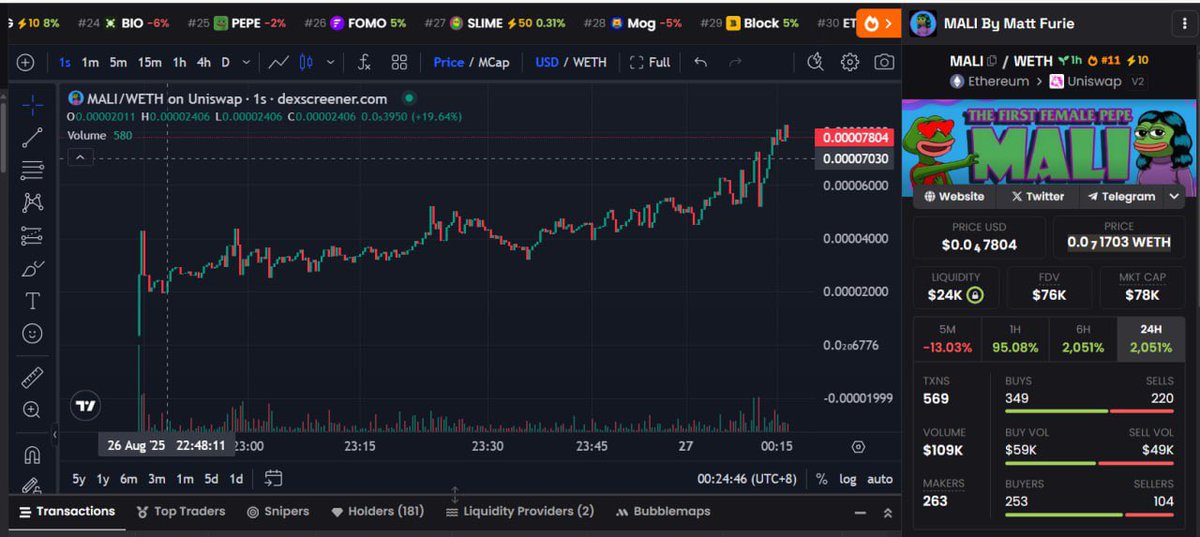The width and height of the screenshot is (1200, 537).
Task: Click the line chart style icon
Action: click(x=278, y=62)
